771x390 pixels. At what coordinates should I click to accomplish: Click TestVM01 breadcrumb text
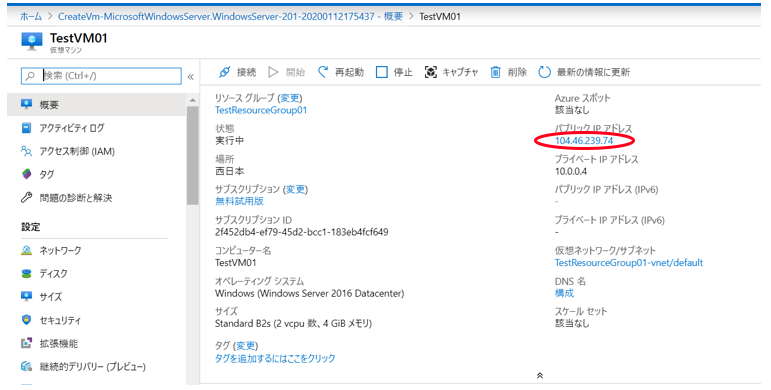click(440, 16)
